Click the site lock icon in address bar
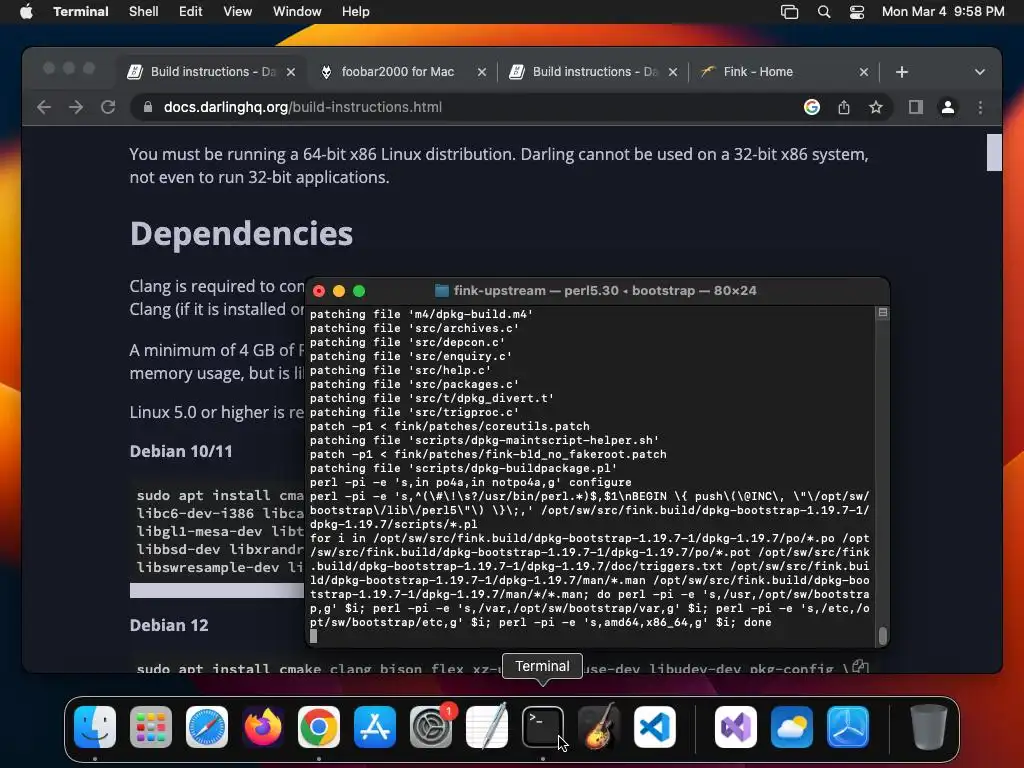This screenshot has width=1024, height=768. coord(148,107)
